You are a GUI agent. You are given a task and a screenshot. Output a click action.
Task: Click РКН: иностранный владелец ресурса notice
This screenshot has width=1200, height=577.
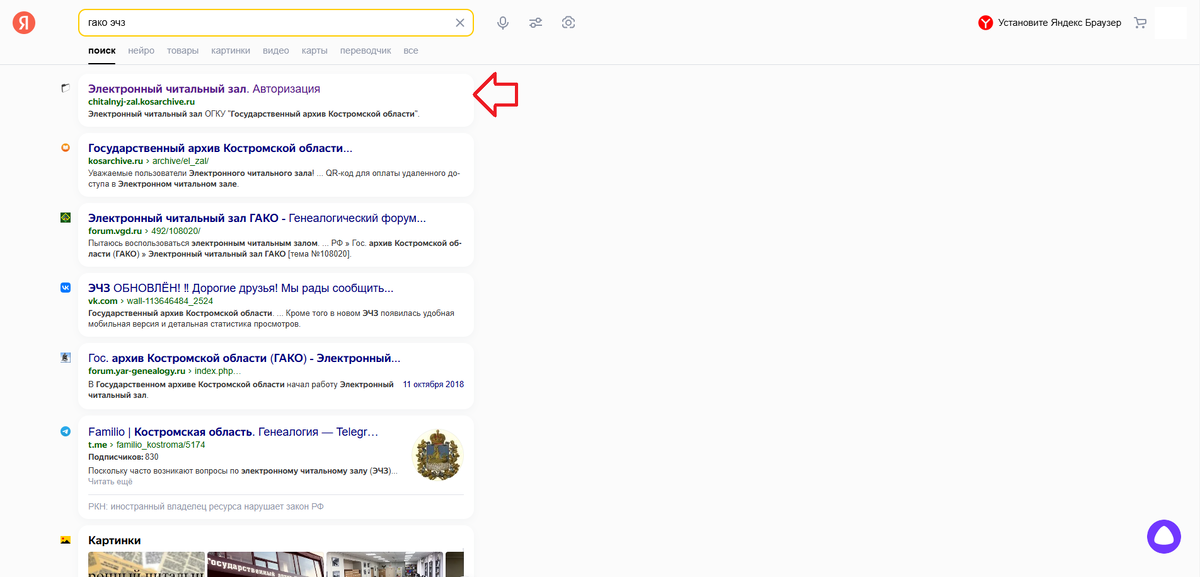click(x=206, y=507)
